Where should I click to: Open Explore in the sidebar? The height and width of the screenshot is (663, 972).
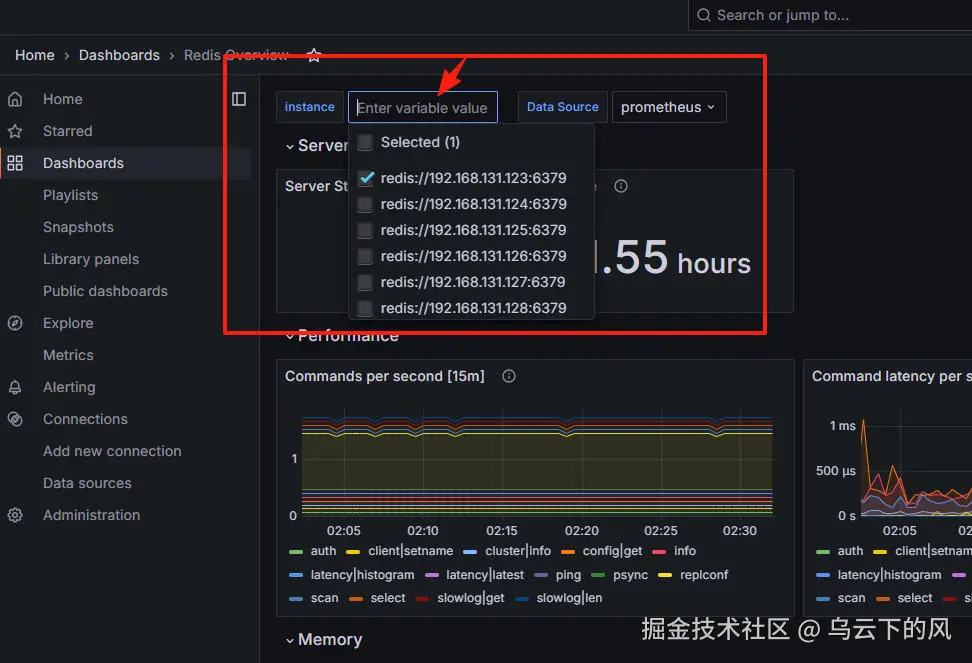tap(68, 323)
